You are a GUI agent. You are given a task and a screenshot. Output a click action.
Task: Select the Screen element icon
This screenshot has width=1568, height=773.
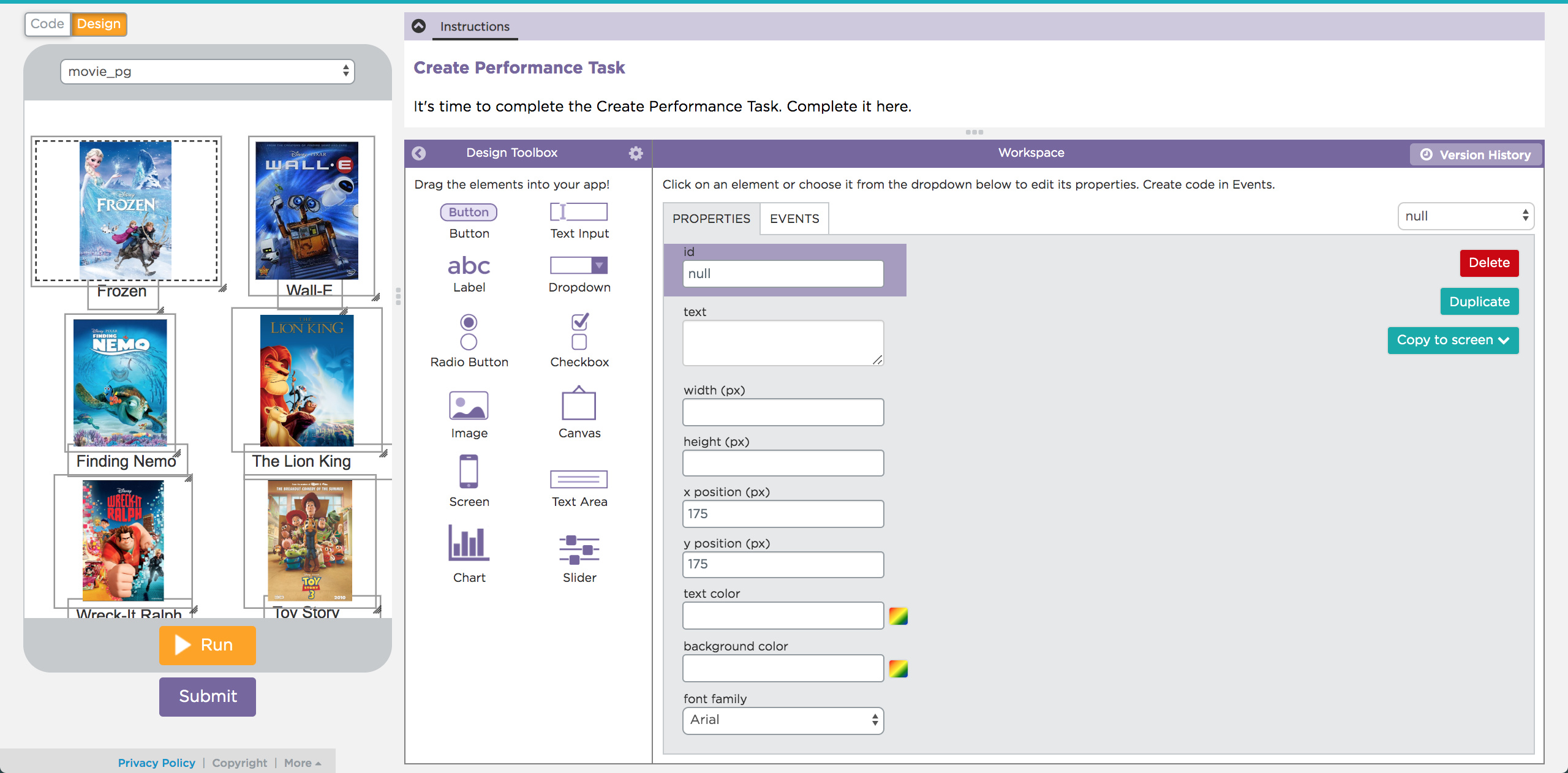[x=469, y=472]
